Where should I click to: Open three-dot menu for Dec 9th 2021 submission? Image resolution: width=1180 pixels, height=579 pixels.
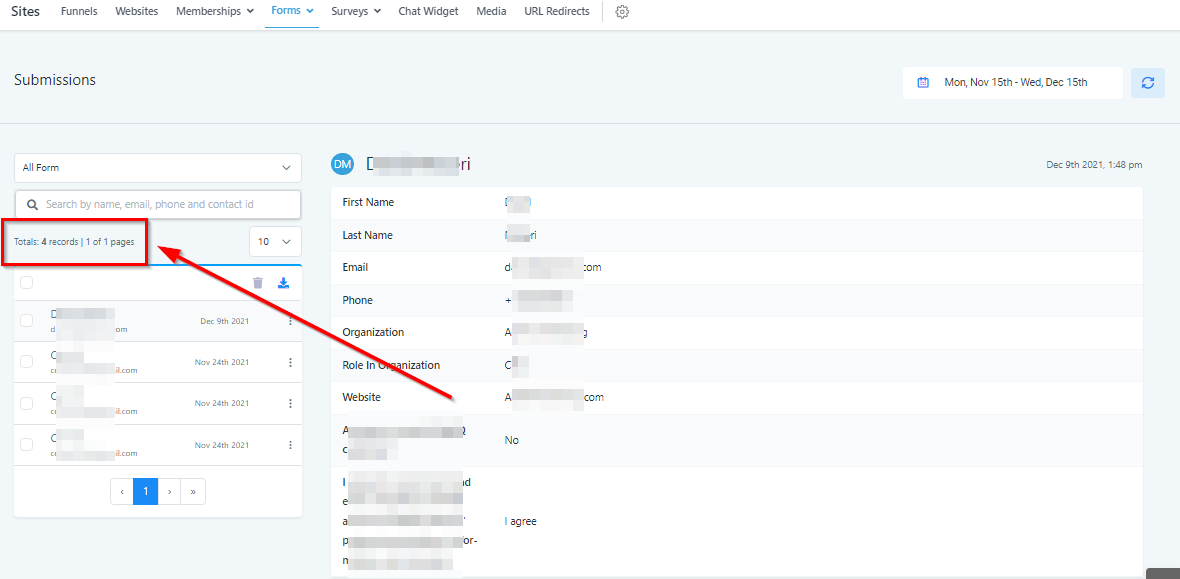[x=291, y=321]
